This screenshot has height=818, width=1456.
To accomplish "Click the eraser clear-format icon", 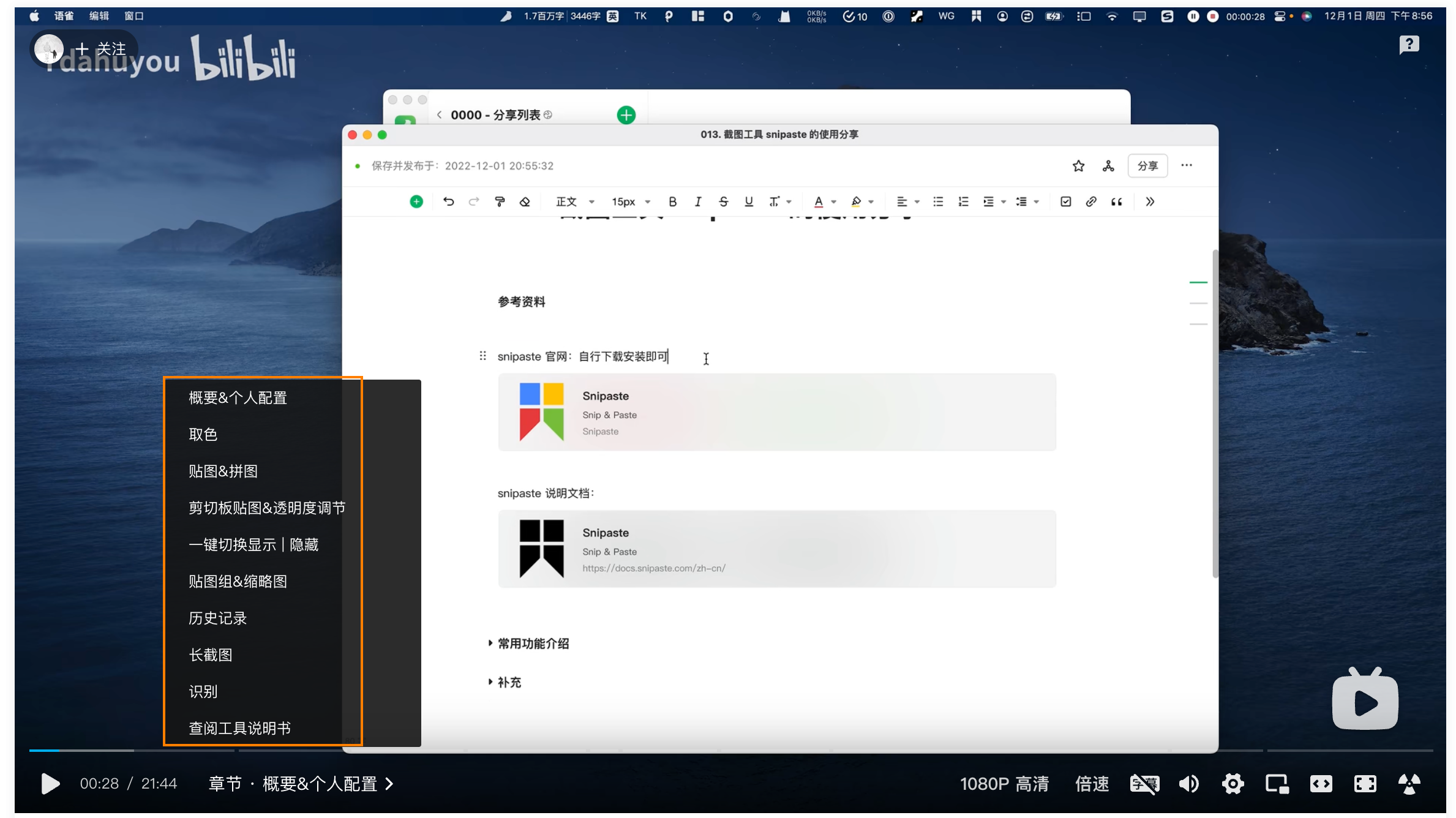I will (x=525, y=201).
